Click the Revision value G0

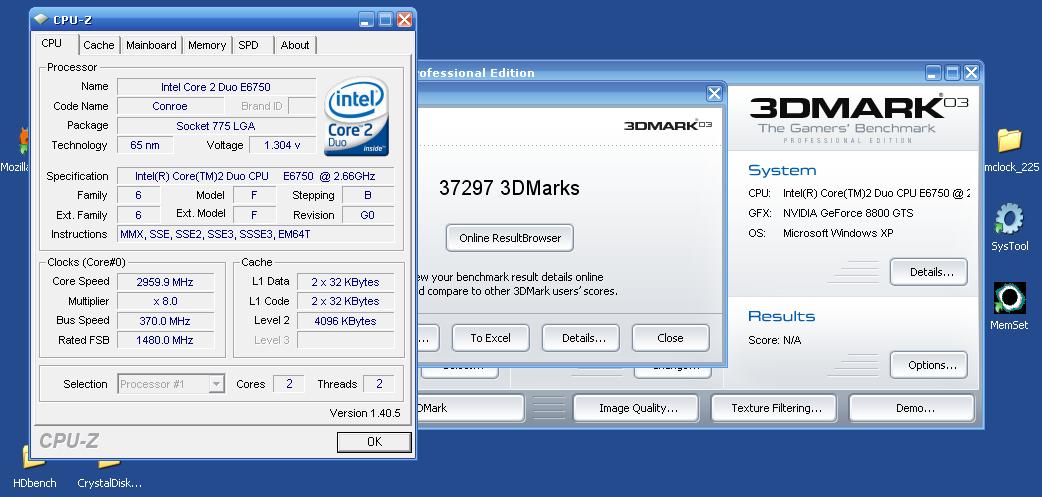pyautogui.click(x=367, y=215)
